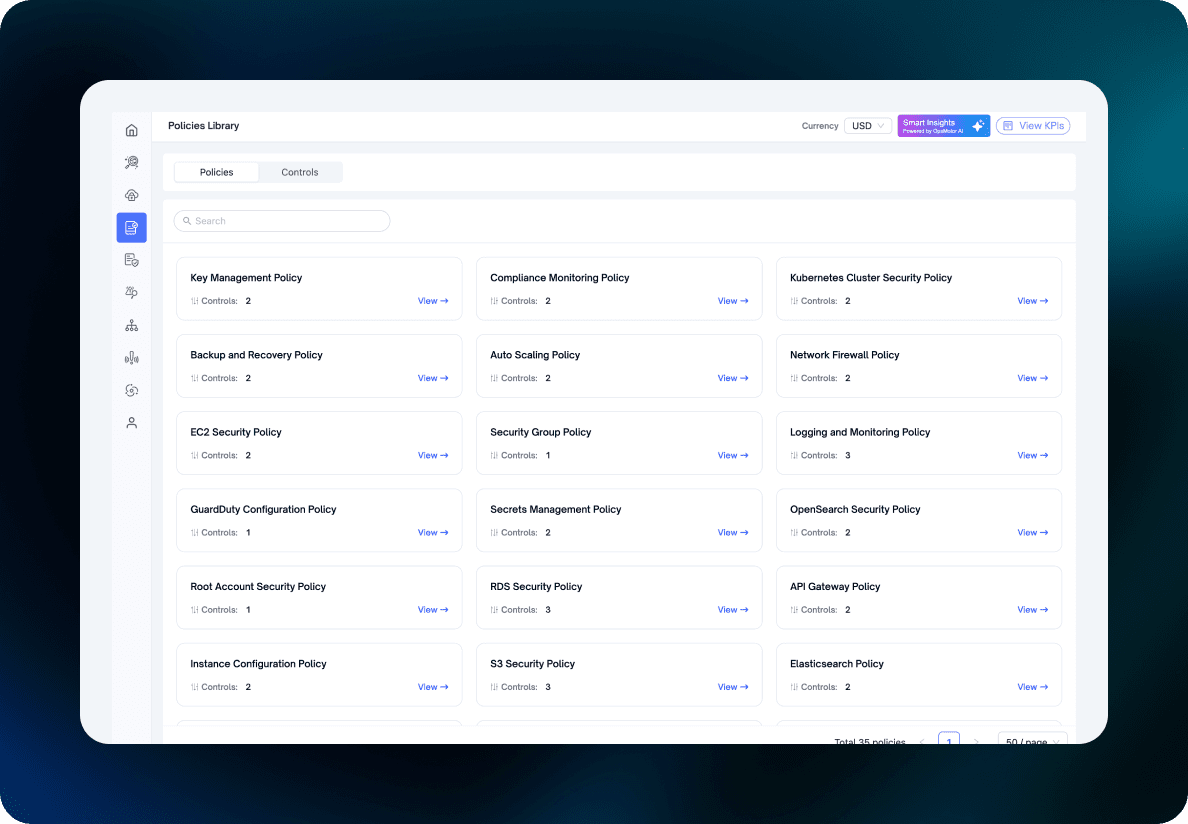Switch to the Policies tab
This screenshot has width=1188, height=824.
pyautogui.click(x=217, y=173)
